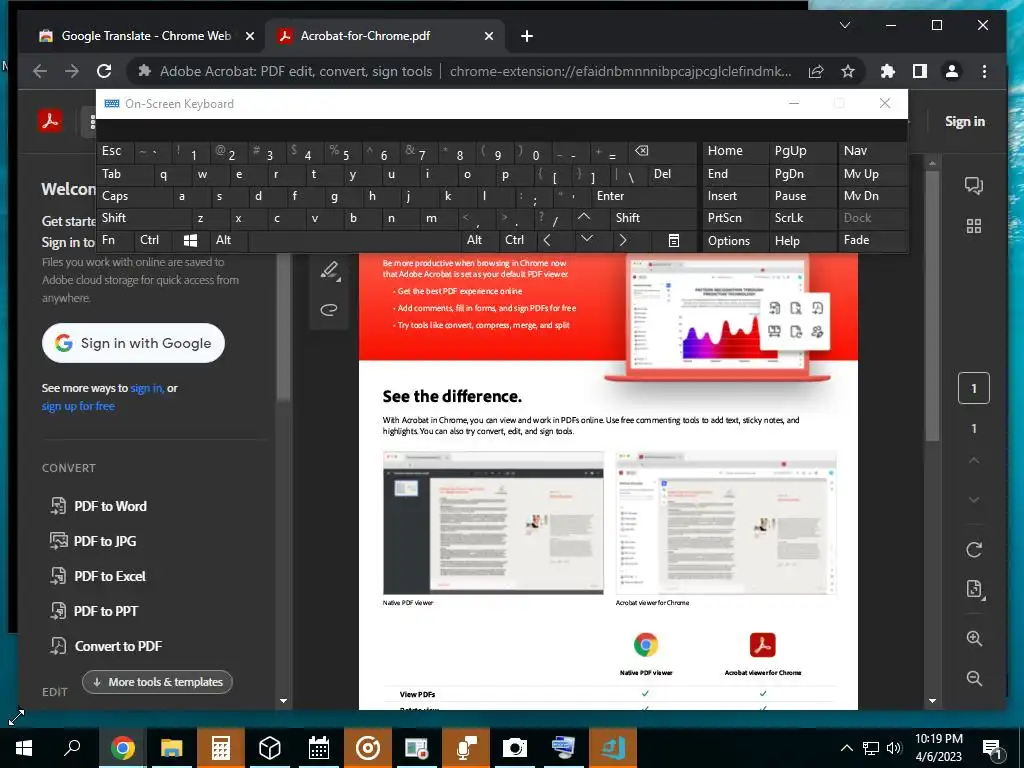Select the highlight pen tool
Viewport: 1024px width, 768px height.
click(330, 271)
